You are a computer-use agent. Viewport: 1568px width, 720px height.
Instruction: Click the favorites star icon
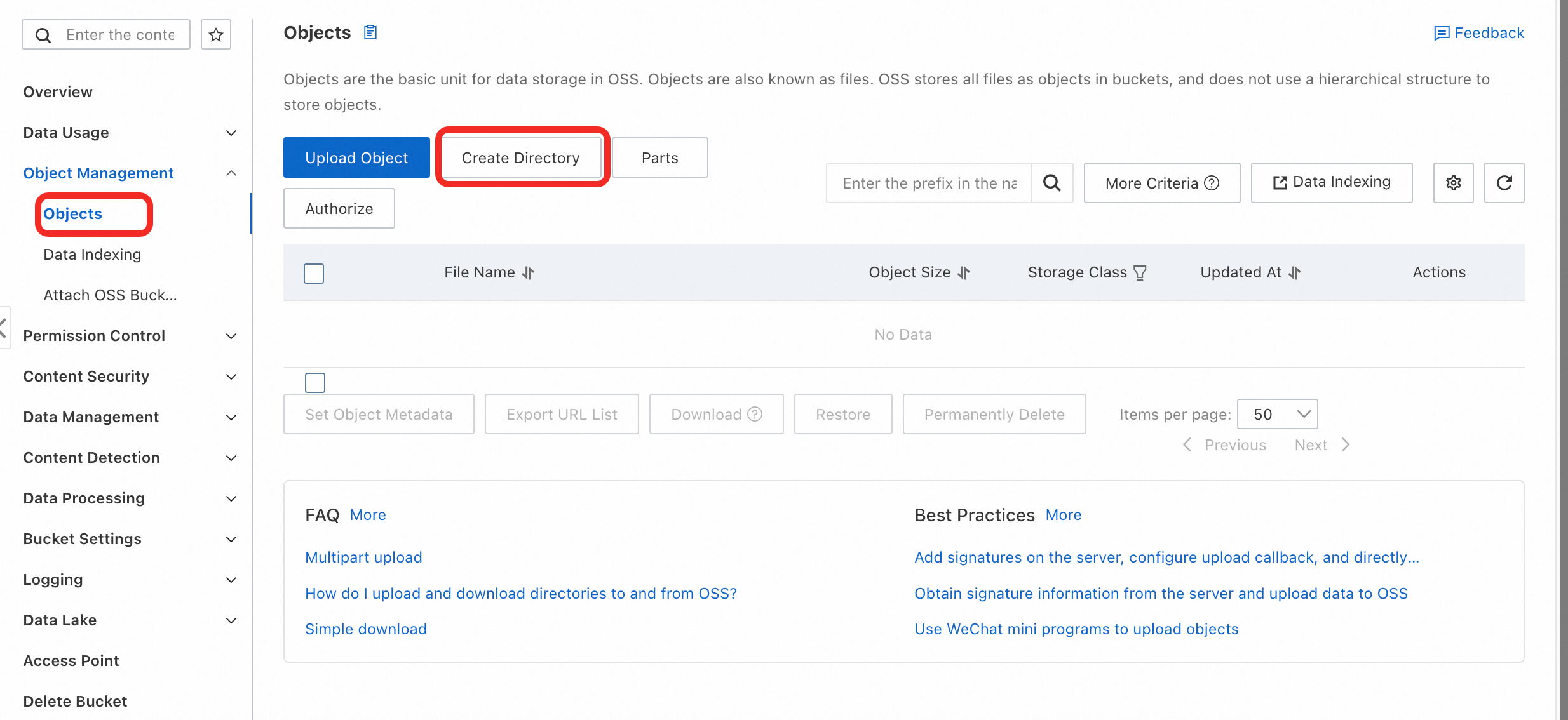click(x=216, y=34)
